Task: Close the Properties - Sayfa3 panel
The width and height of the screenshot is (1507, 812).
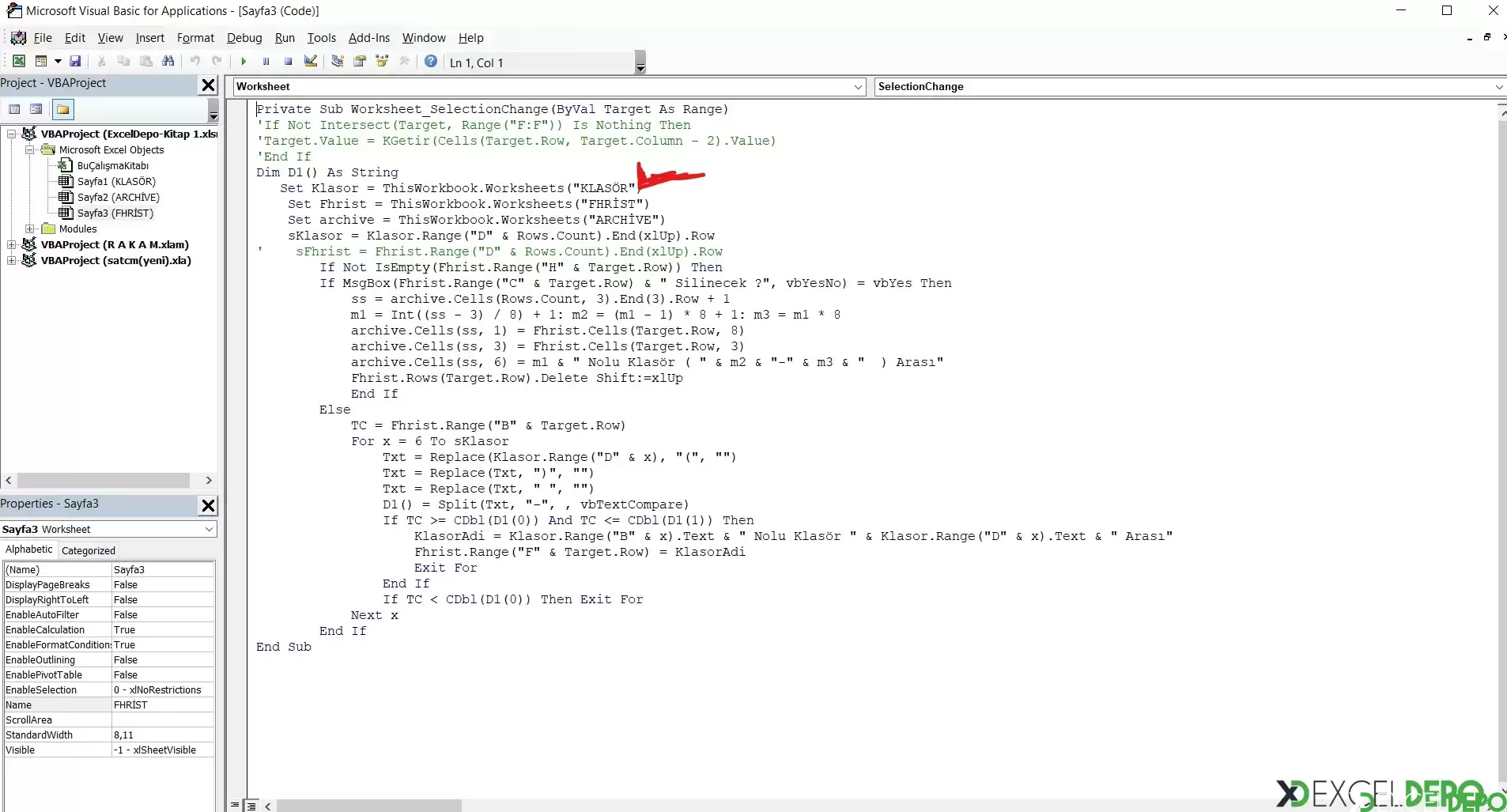Action: click(x=208, y=505)
